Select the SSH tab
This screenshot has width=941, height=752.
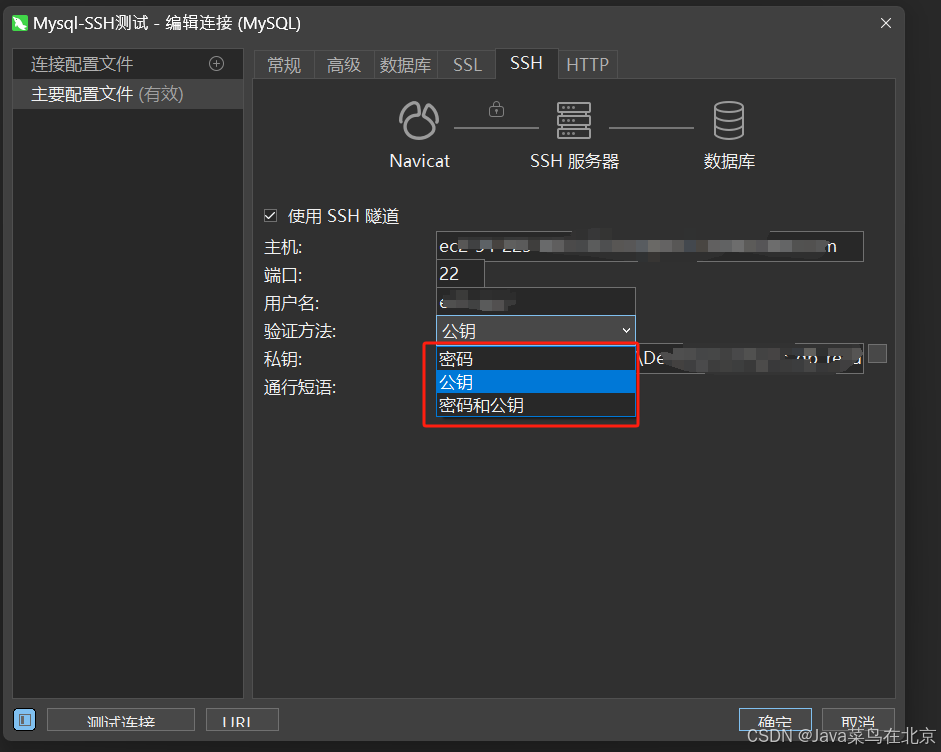coord(526,63)
